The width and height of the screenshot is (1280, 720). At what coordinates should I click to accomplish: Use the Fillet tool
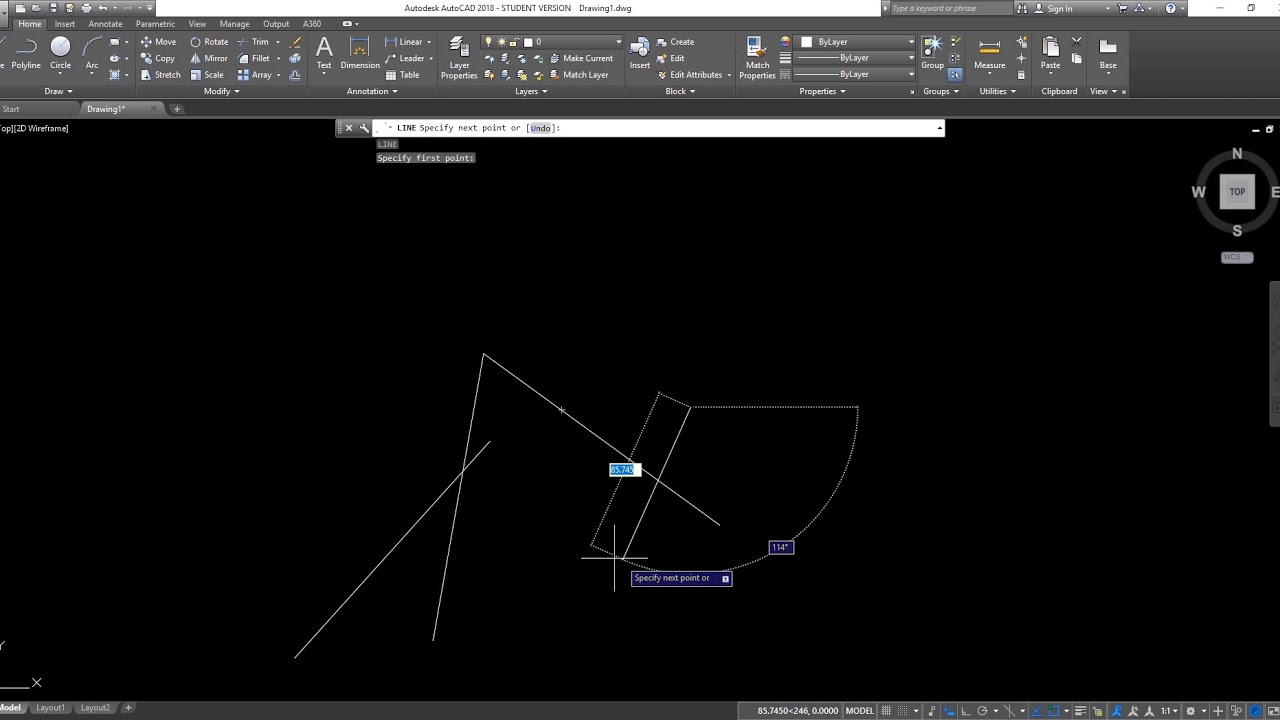click(x=254, y=58)
